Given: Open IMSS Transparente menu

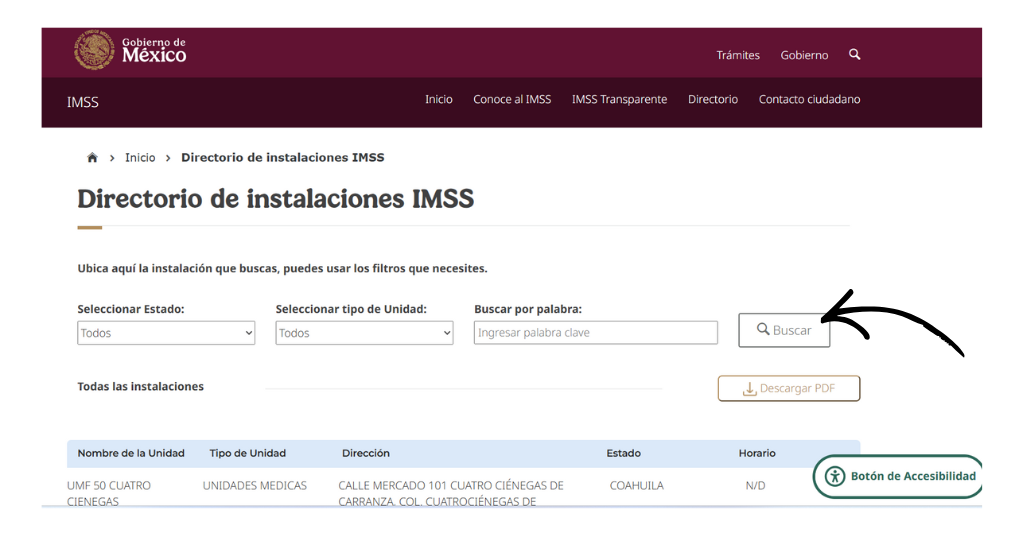Looking at the screenshot, I should pos(619,99).
